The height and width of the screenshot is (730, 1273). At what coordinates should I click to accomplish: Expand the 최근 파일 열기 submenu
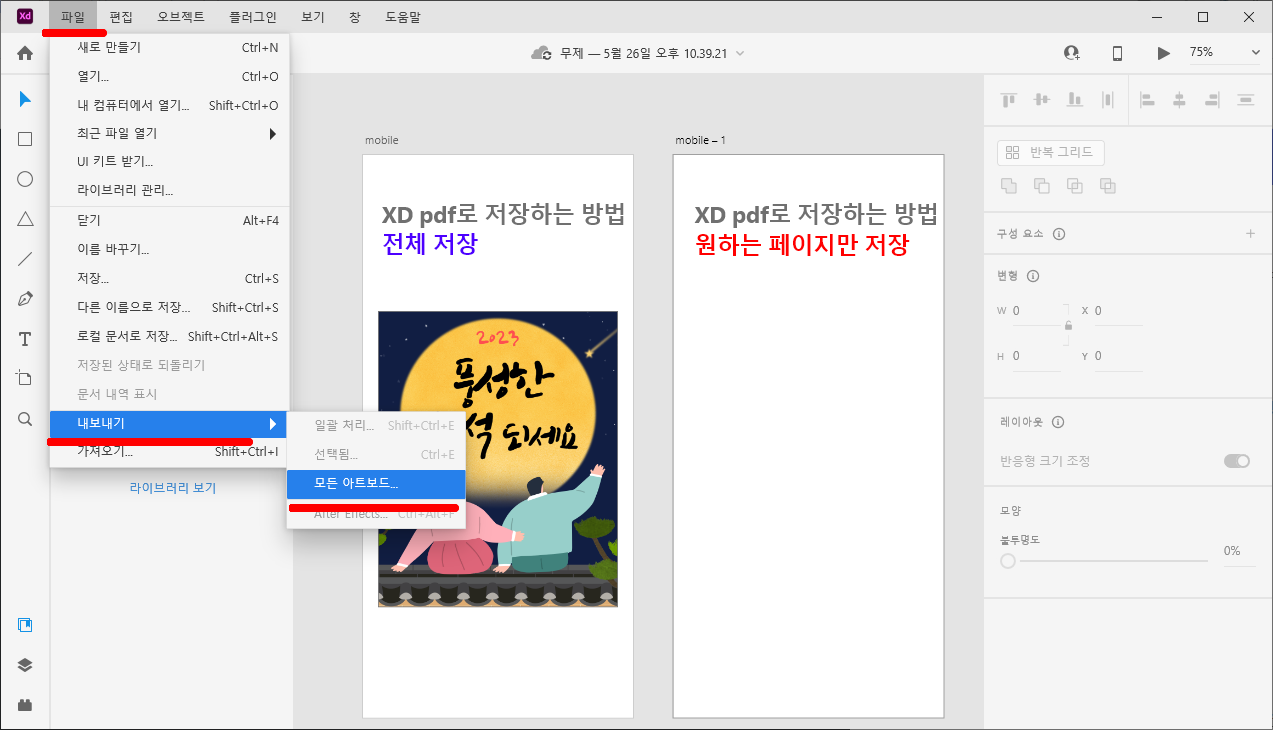tap(170, 133)
